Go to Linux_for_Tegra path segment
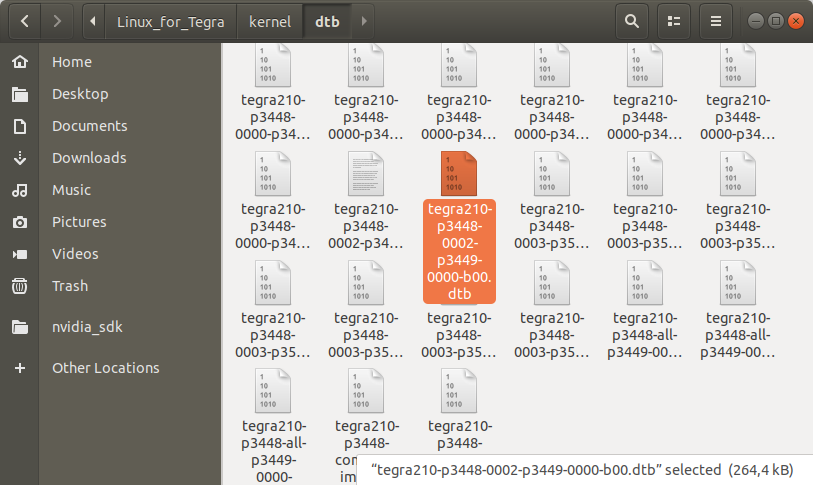The width and height of the screenshot is (813, 485). tap(170, 20)
